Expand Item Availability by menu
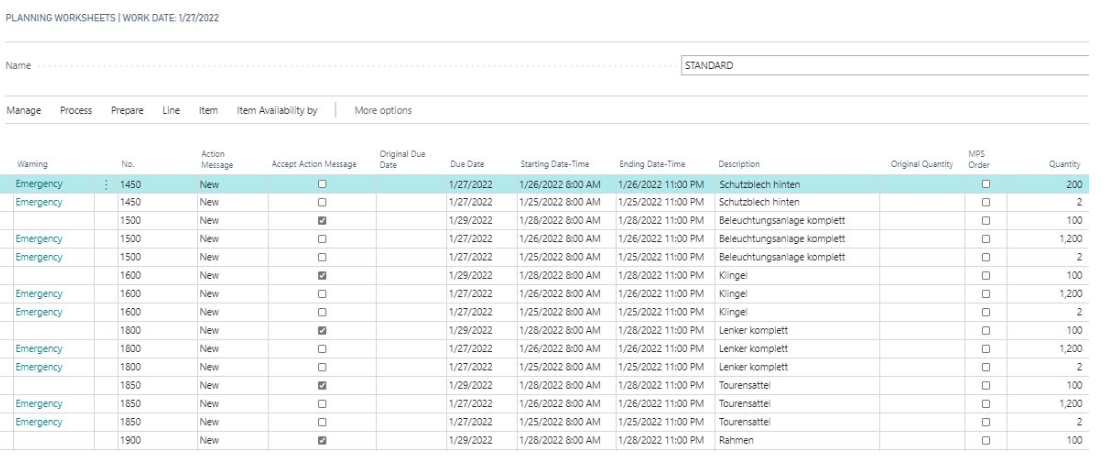The height and width of the screenshot is (472, 1109). [x=277, y=110]
